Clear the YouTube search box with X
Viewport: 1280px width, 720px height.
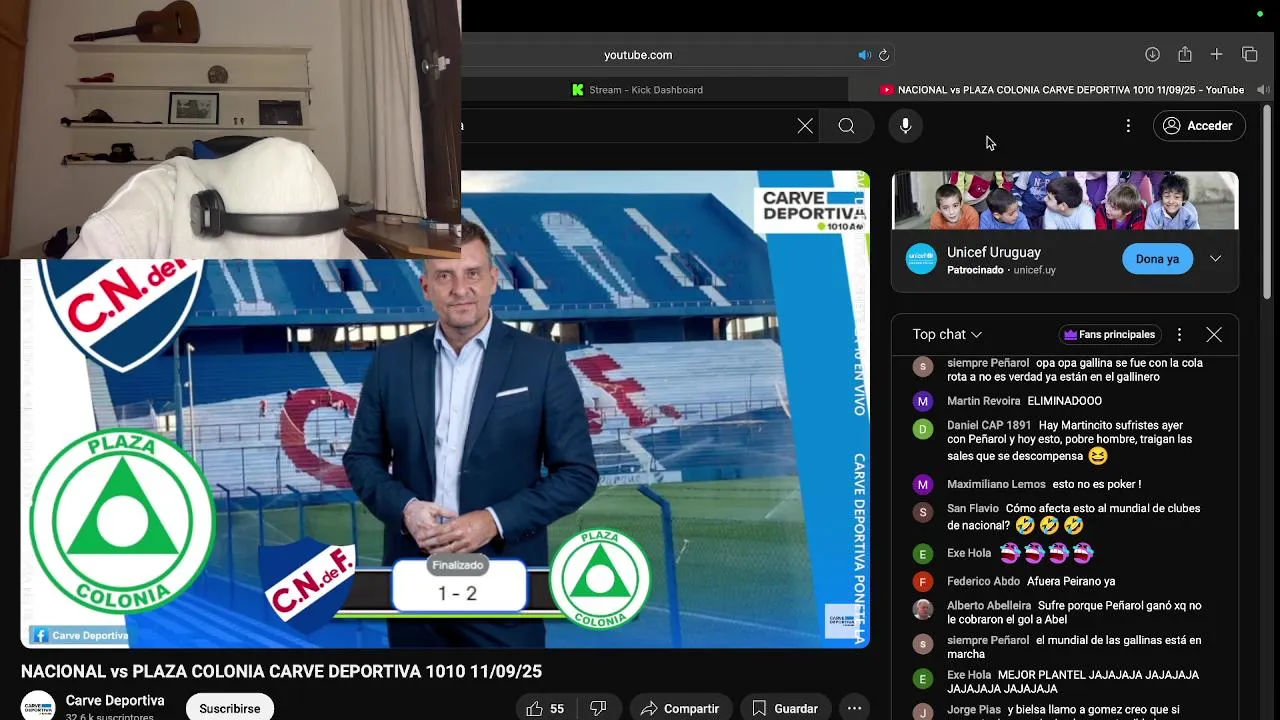805,126
